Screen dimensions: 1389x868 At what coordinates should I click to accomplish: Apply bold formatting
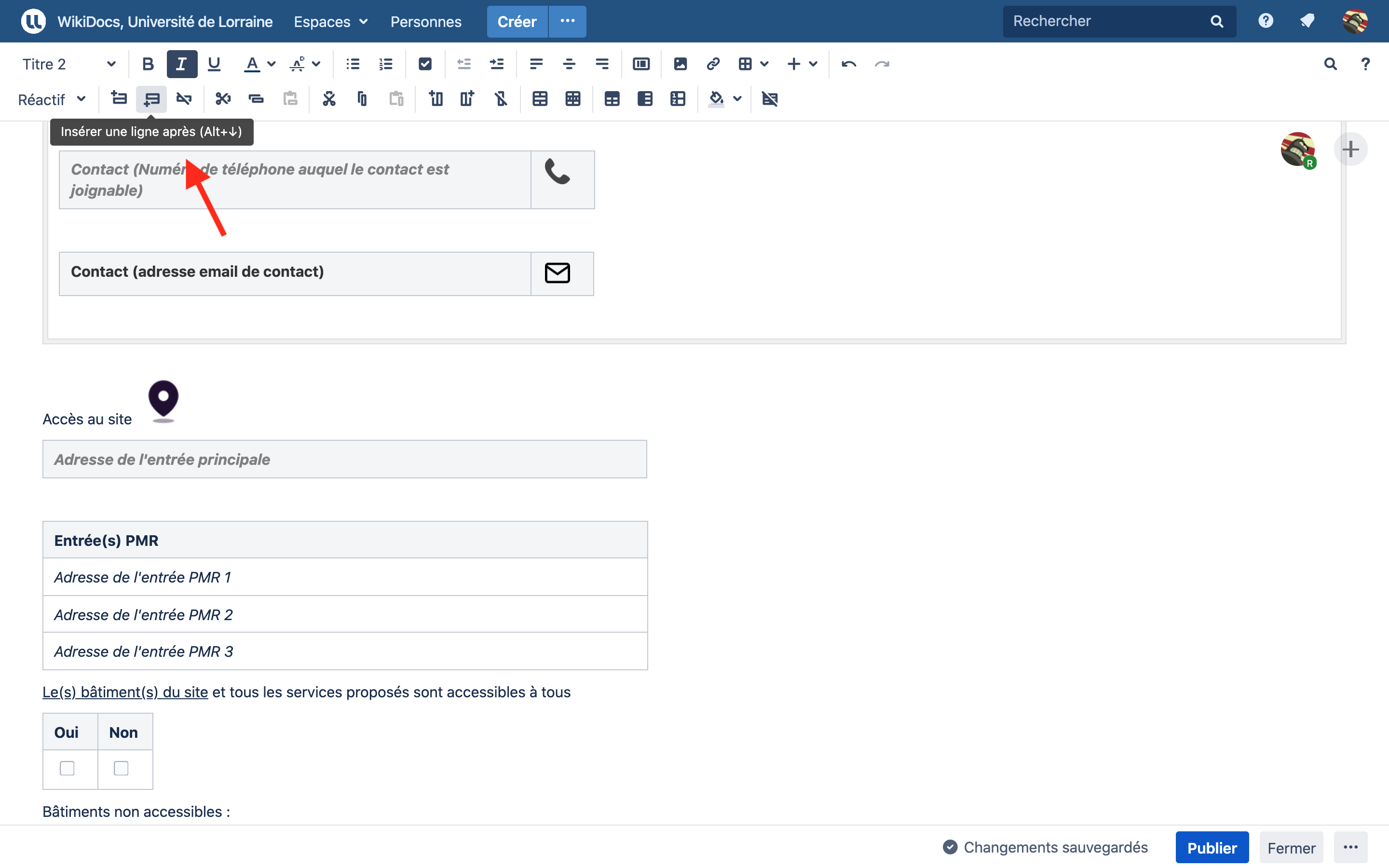coord(148,64)
